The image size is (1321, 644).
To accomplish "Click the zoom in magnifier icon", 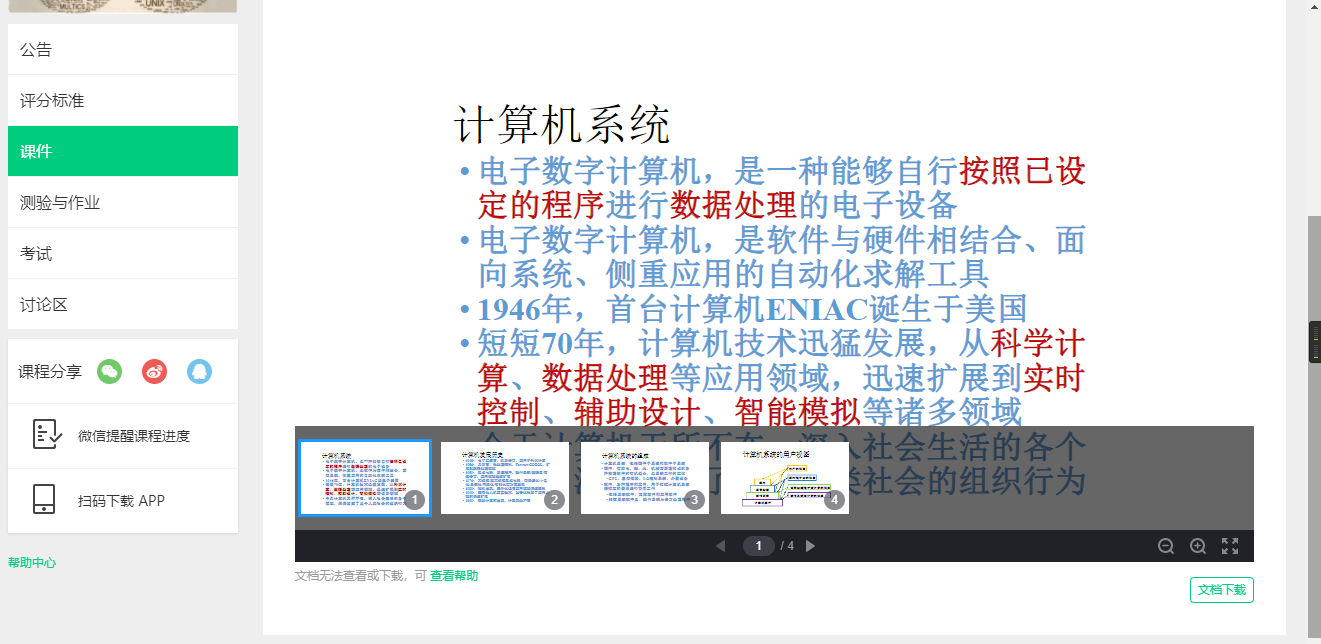I will click(1197, 546).
